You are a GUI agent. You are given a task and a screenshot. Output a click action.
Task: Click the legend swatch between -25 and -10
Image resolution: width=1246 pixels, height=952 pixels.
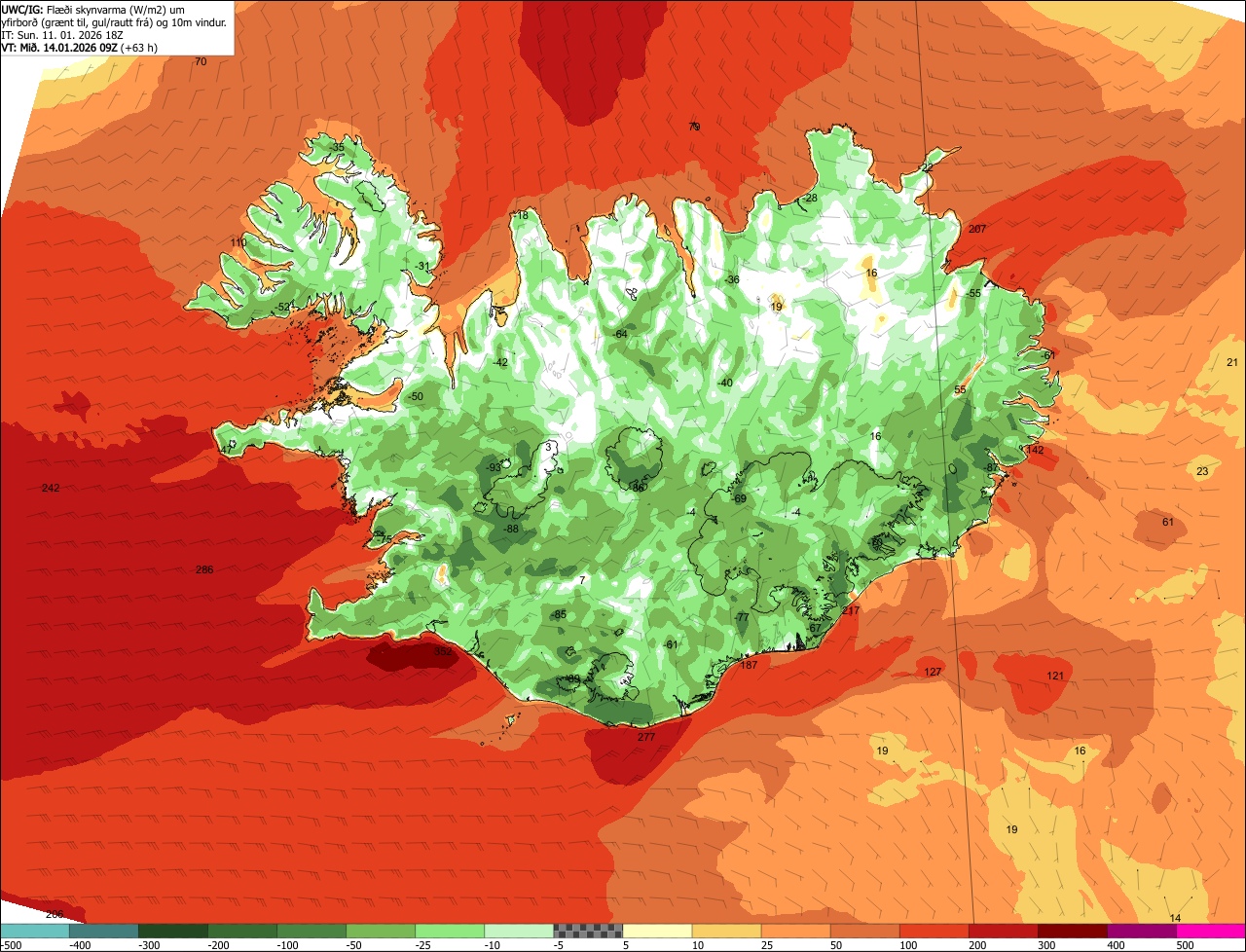click(x=449, y=931)
